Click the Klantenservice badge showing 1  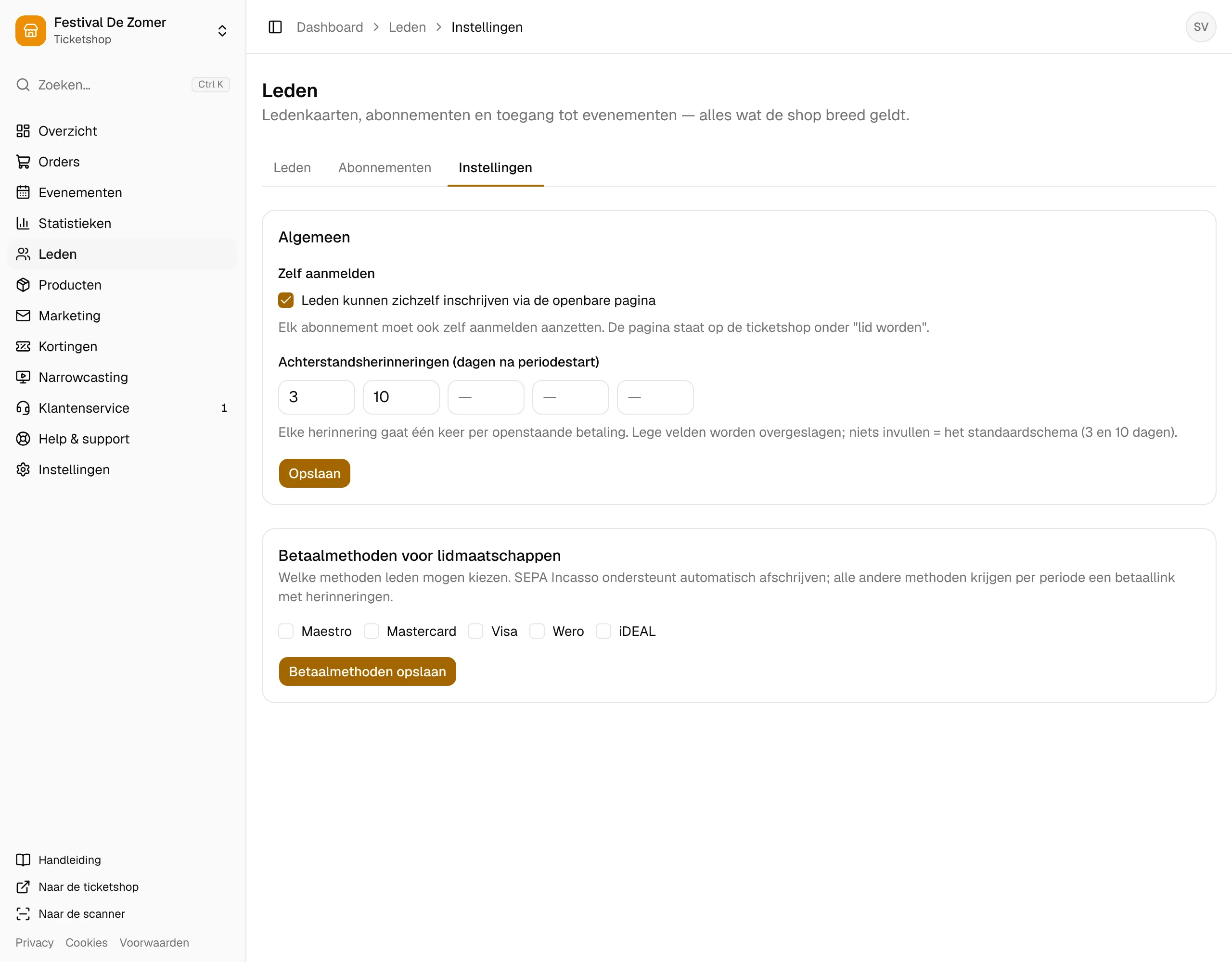(x=224, y=408)
